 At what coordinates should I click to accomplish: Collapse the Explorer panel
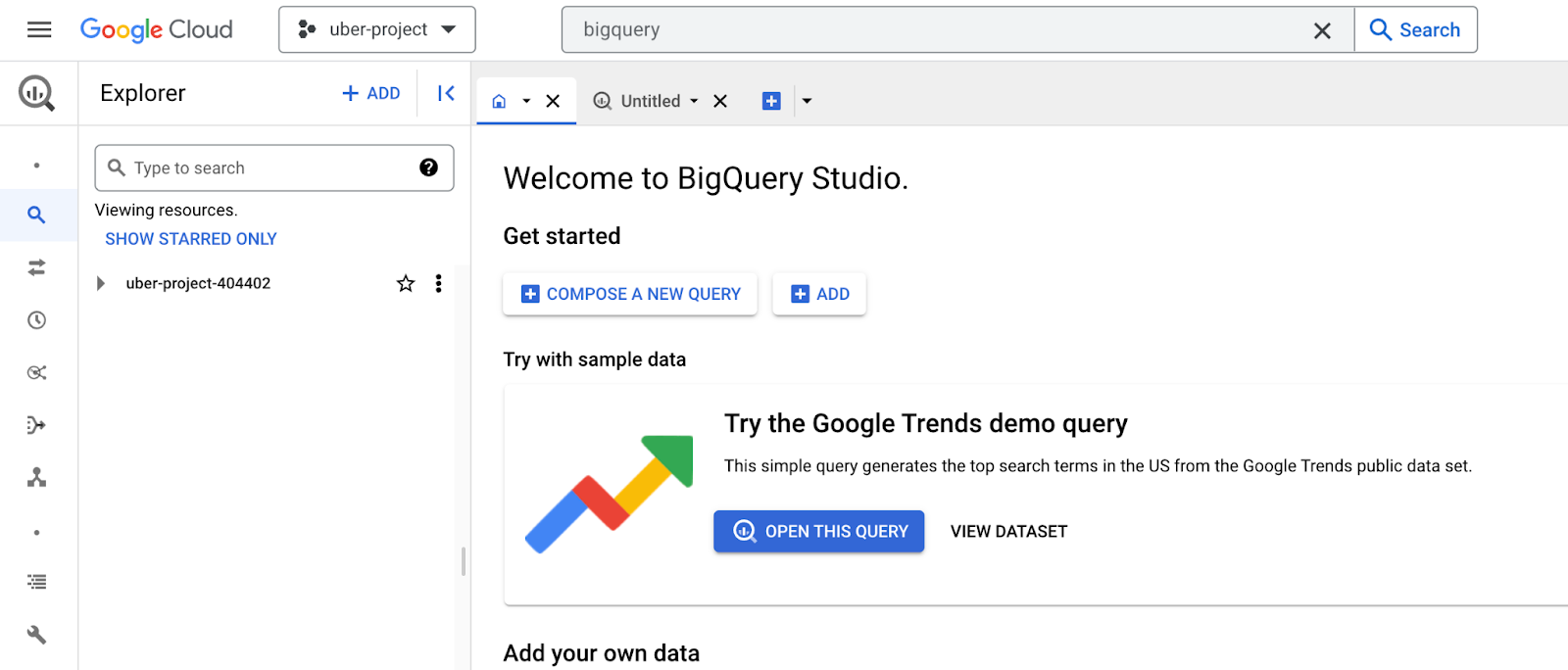[446, 93]
